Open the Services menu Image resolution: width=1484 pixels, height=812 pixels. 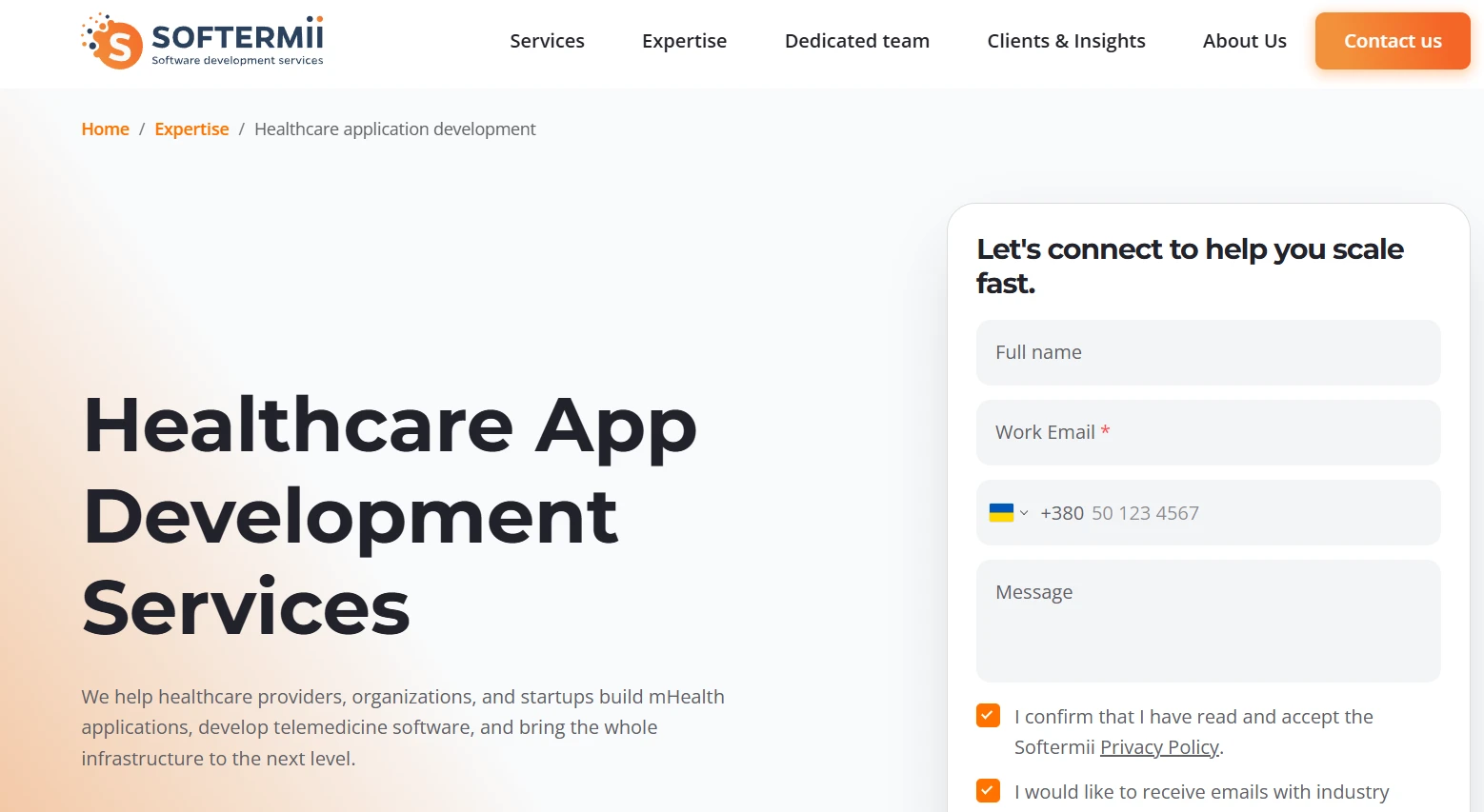click(547, 41)
